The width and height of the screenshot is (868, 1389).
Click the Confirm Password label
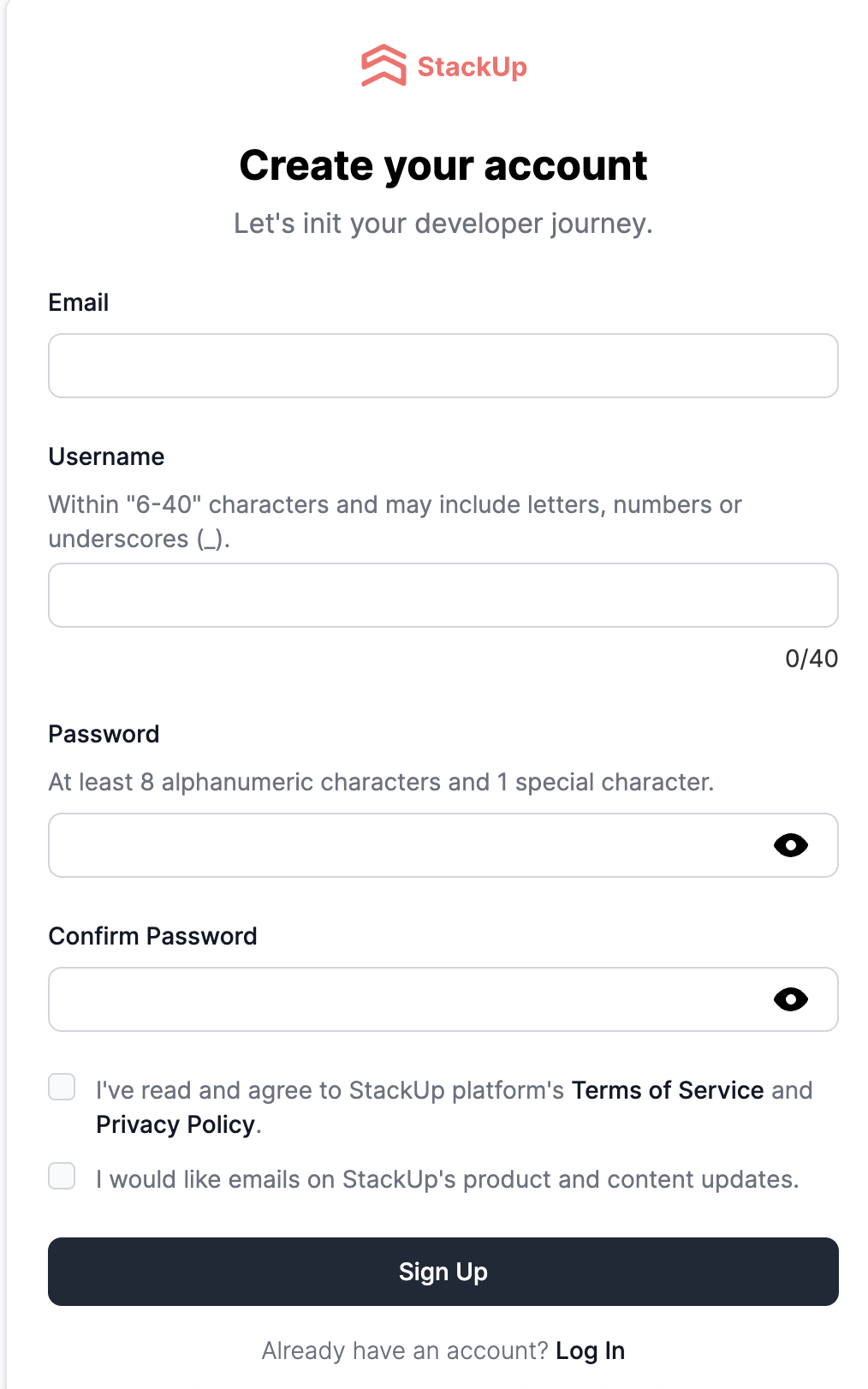(152, 936)
